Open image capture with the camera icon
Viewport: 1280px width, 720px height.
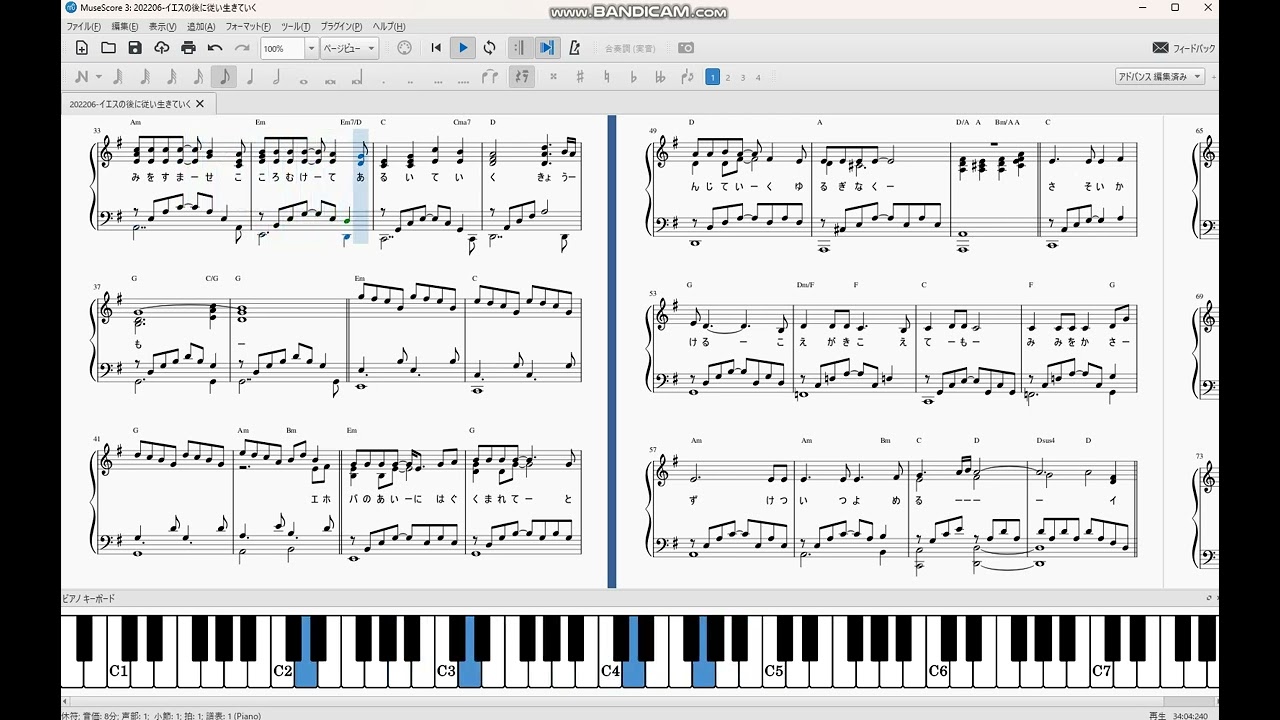tap(686, 48)
